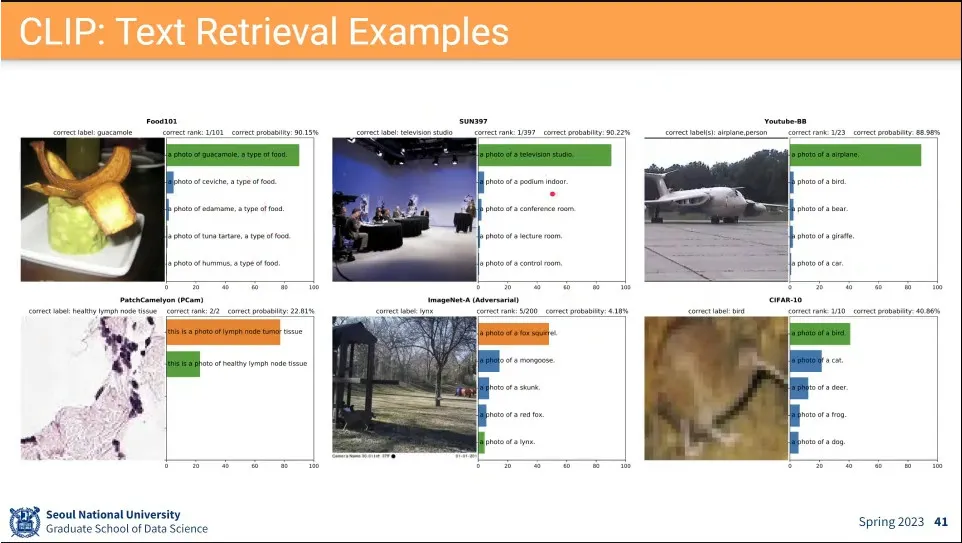Click 'Seoul National University' footer text

(x=113, y=515)
